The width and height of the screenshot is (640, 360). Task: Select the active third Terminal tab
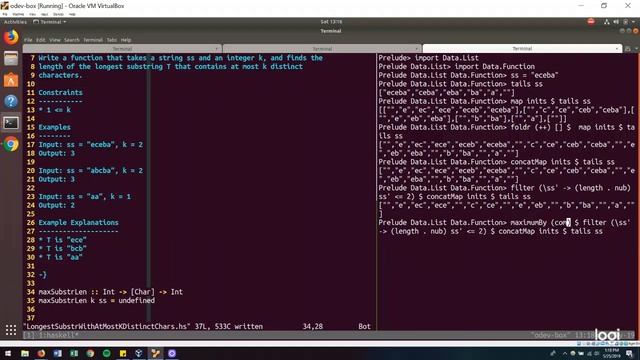pos(522,49)
